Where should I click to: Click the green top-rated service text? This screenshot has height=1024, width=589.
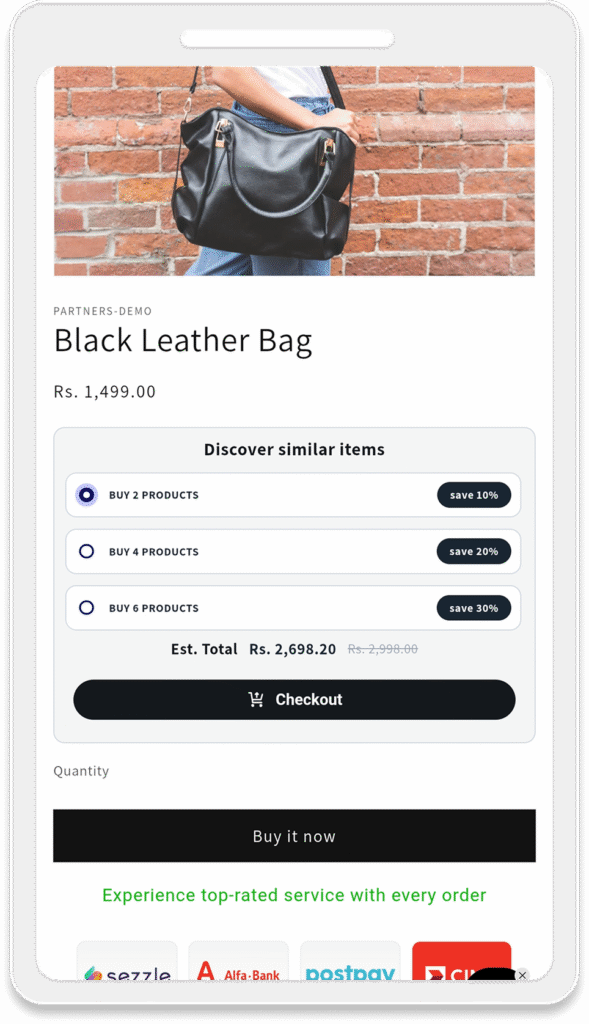click(x=294, y=895)
